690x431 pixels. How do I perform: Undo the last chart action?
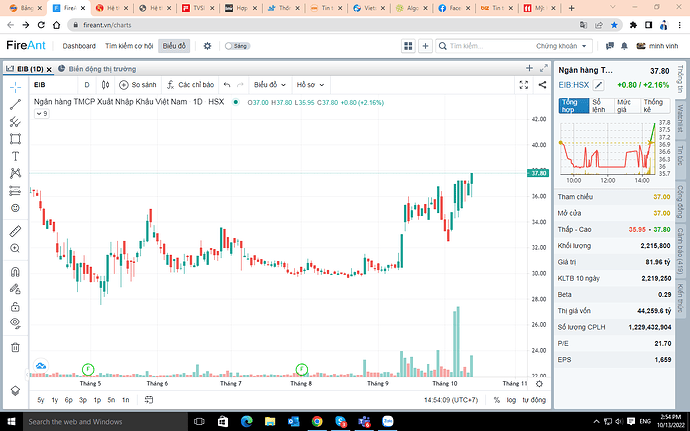pyautogui.click(x=227, y=85)
